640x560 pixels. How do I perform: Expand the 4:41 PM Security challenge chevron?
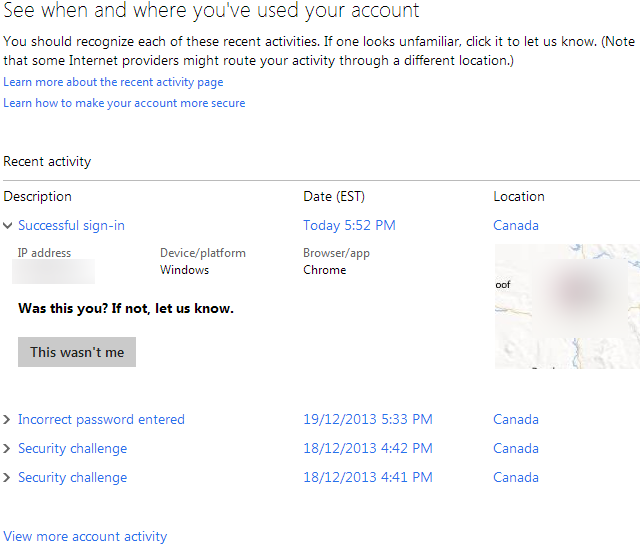[x=8, y=478]
